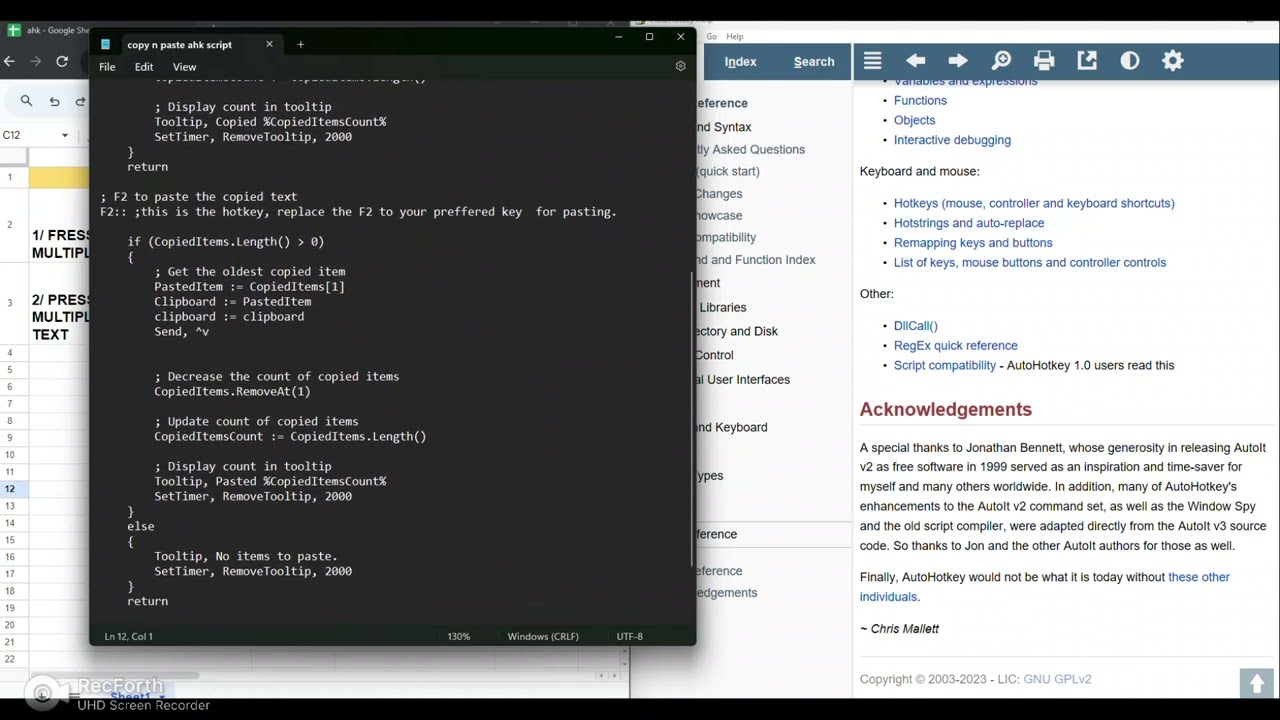
Task: Select 'nd Keyboard' sidebar item
Action: click(732, 427)
